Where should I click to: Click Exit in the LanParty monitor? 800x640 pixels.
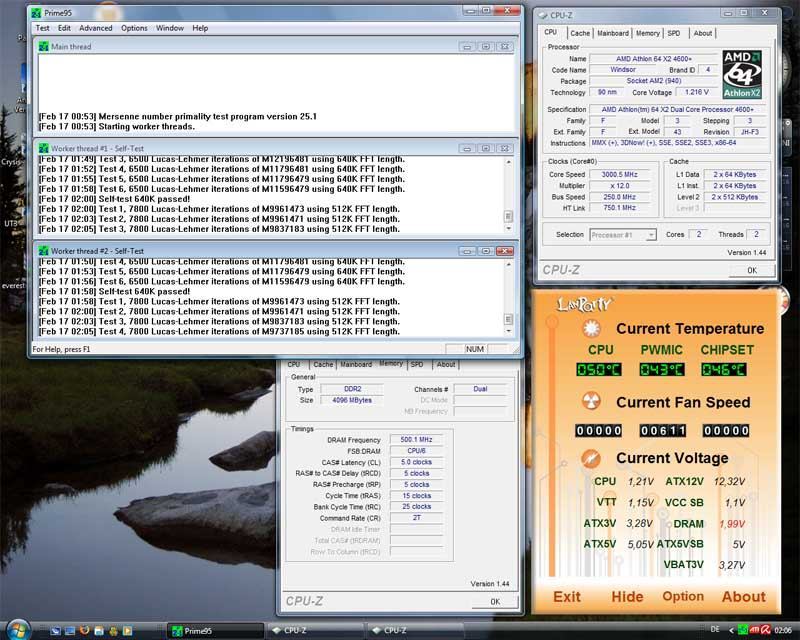pyautogui.click(x=567, y=597)
